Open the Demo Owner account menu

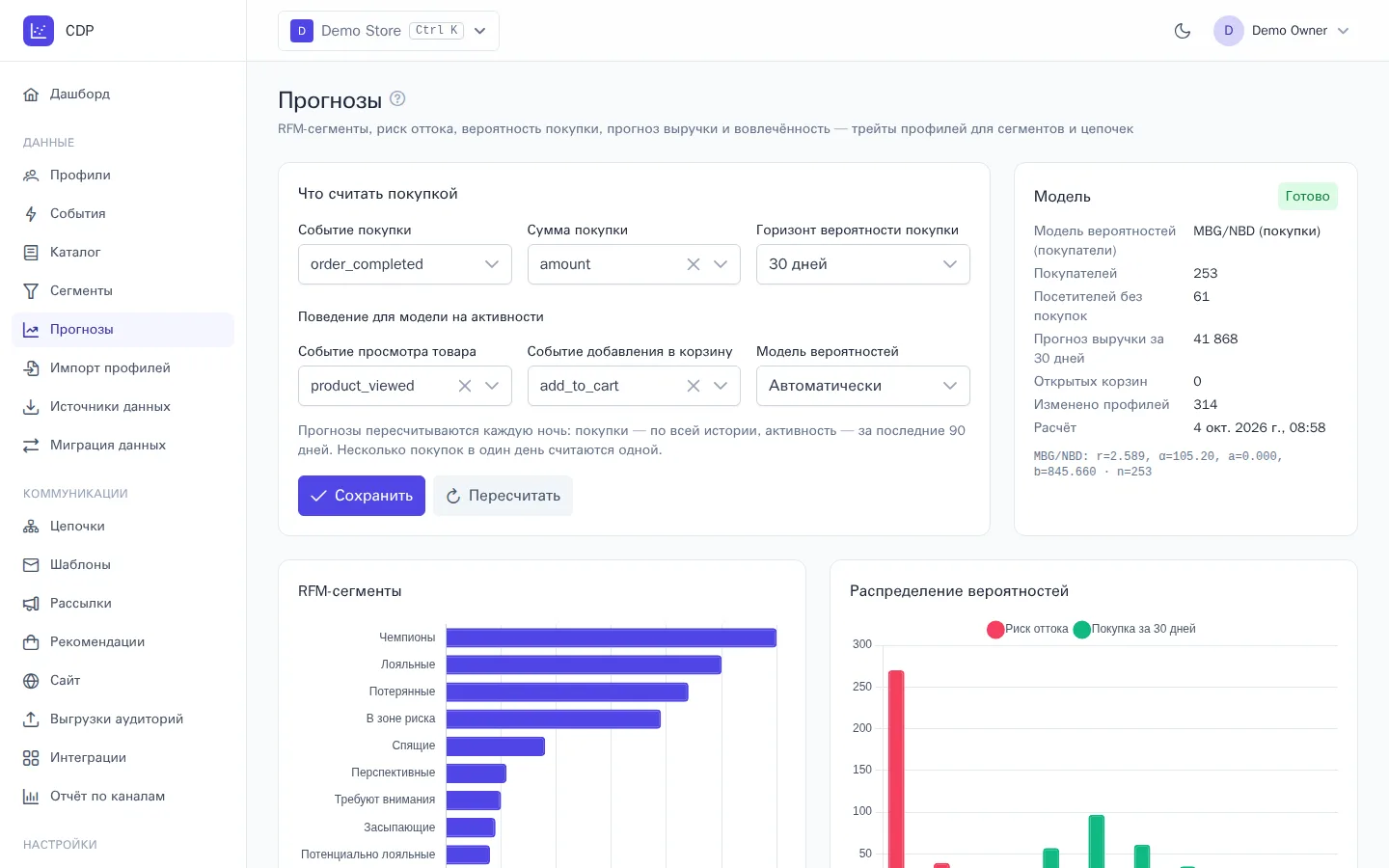point(1281,31)
